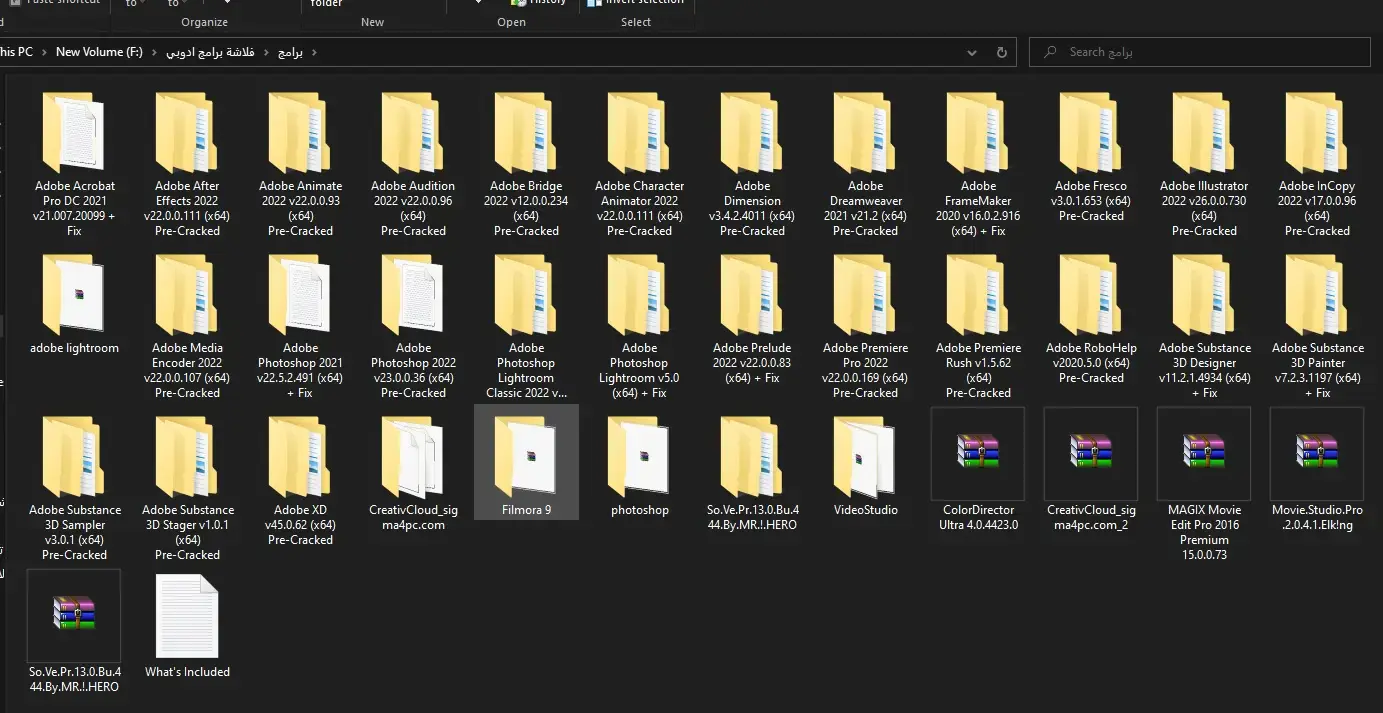
Task: Select the Substance 3D Designer folder
Action: pyautogui.click(x=1204, y=325)
